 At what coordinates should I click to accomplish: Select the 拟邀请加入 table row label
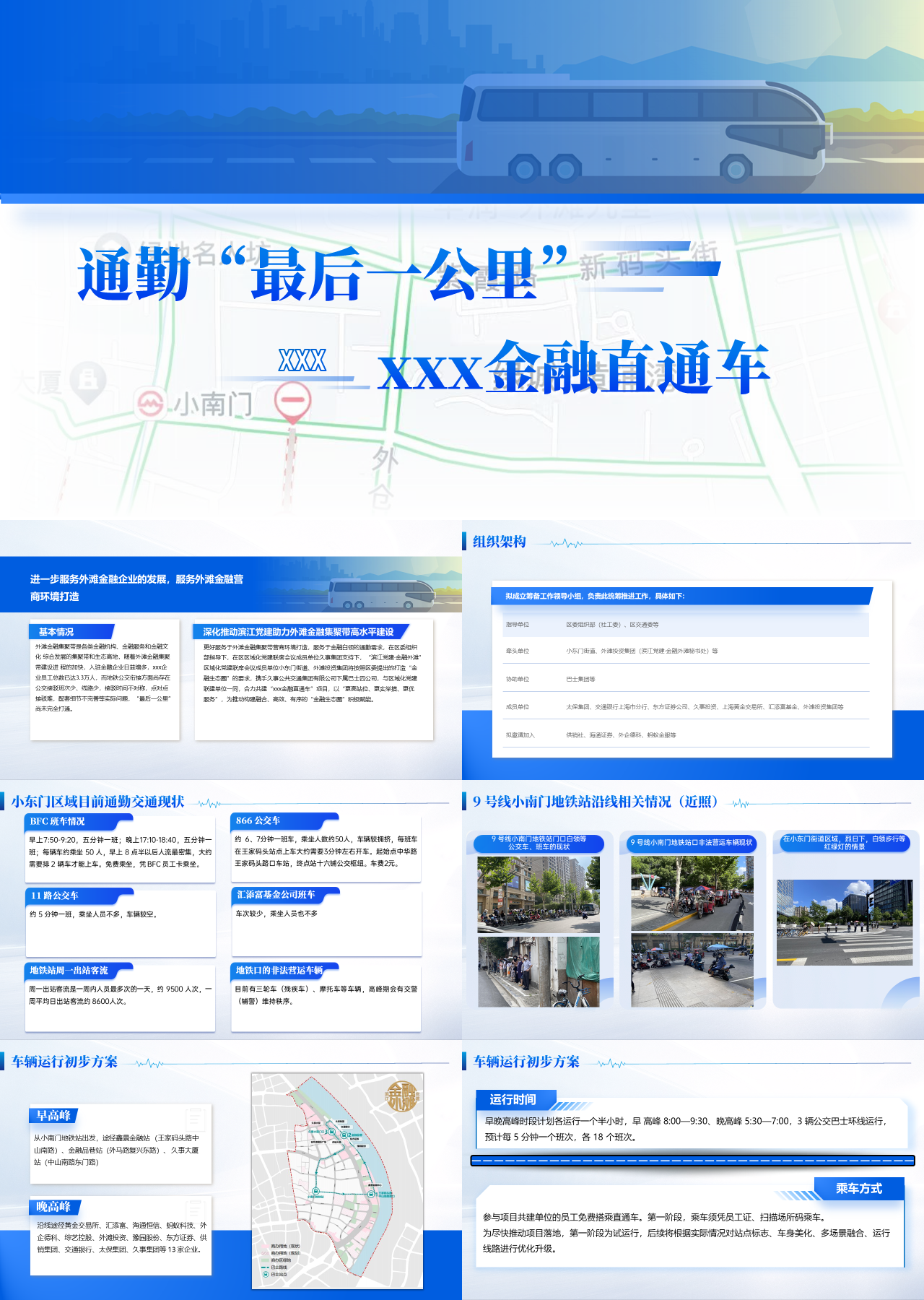520,735
